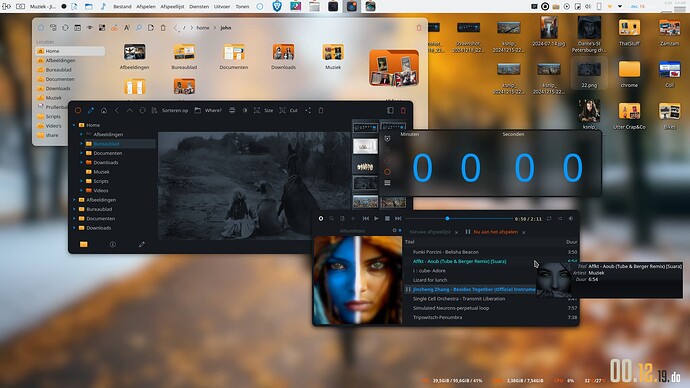This screenshot has height=388, width=690.
Task: Expand the Documenten subfolder under Home
Action: click(81, 153)
